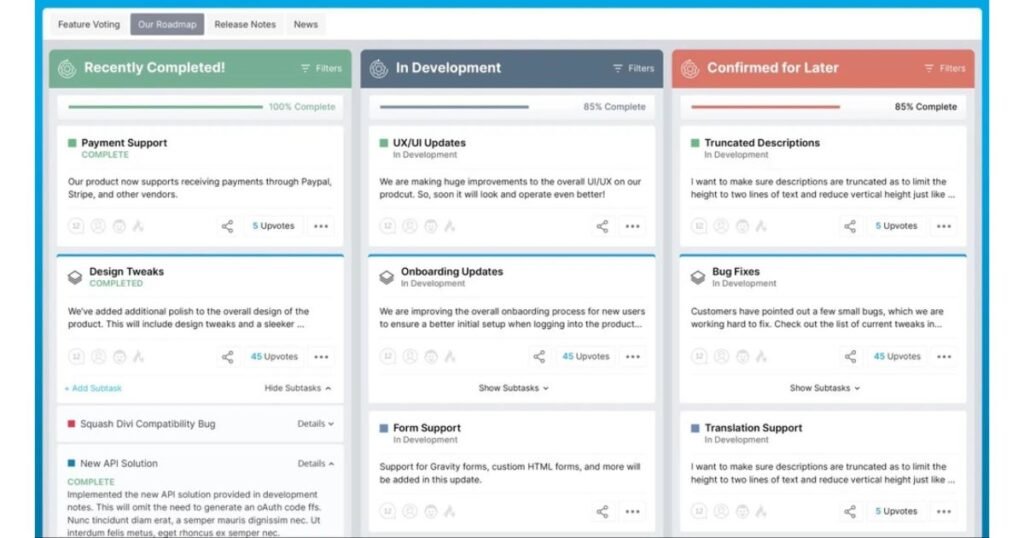Open Filters in In Development column
Screen dimensions: 1024x538
point(633,68)
